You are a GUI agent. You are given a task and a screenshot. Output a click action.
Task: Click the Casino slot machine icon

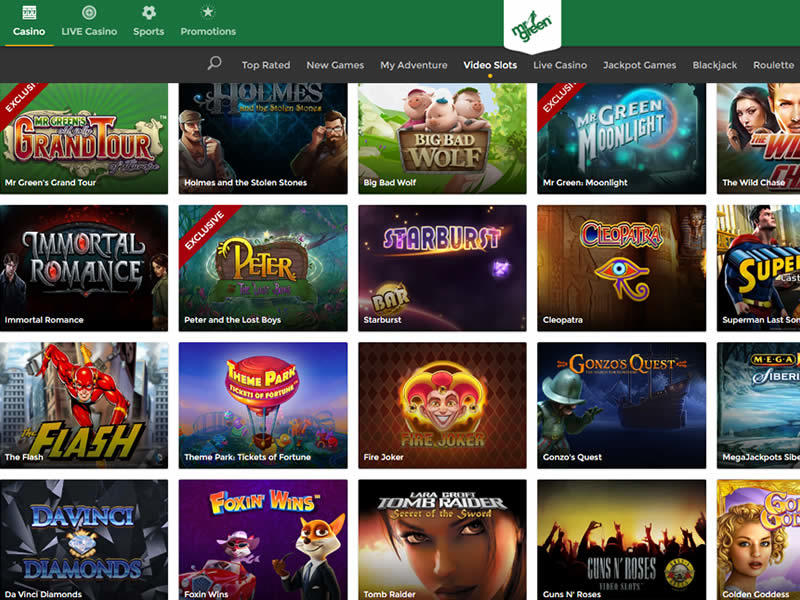coord(29,12)
